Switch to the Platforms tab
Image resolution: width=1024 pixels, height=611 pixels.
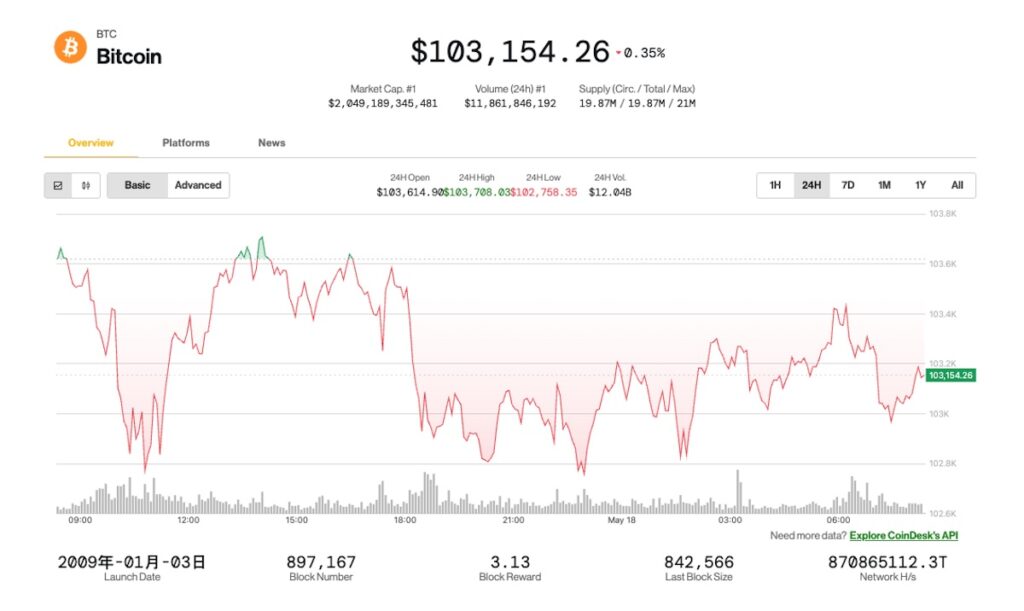186,143
